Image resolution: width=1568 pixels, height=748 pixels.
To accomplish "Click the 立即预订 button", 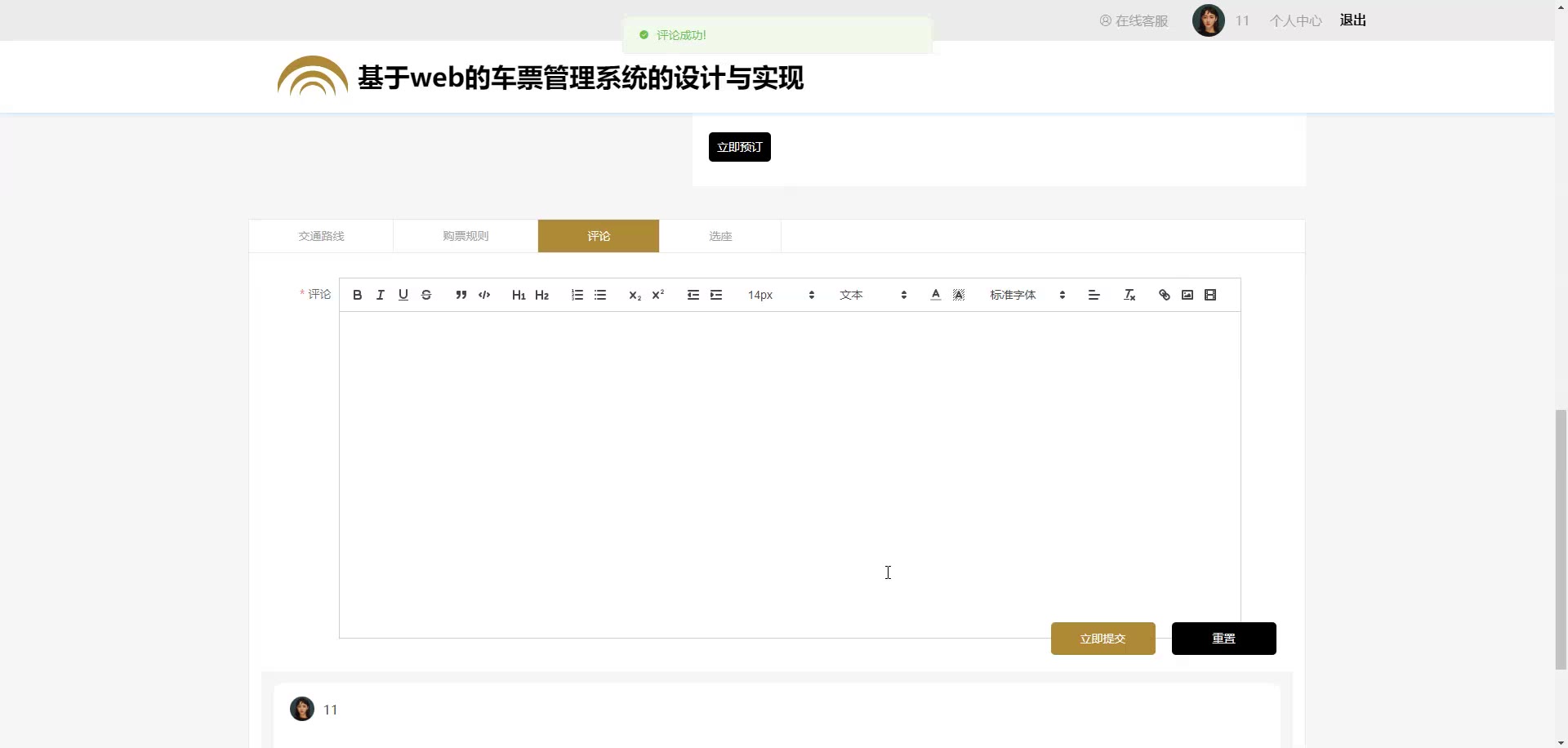I will click(x=740, y=147).
